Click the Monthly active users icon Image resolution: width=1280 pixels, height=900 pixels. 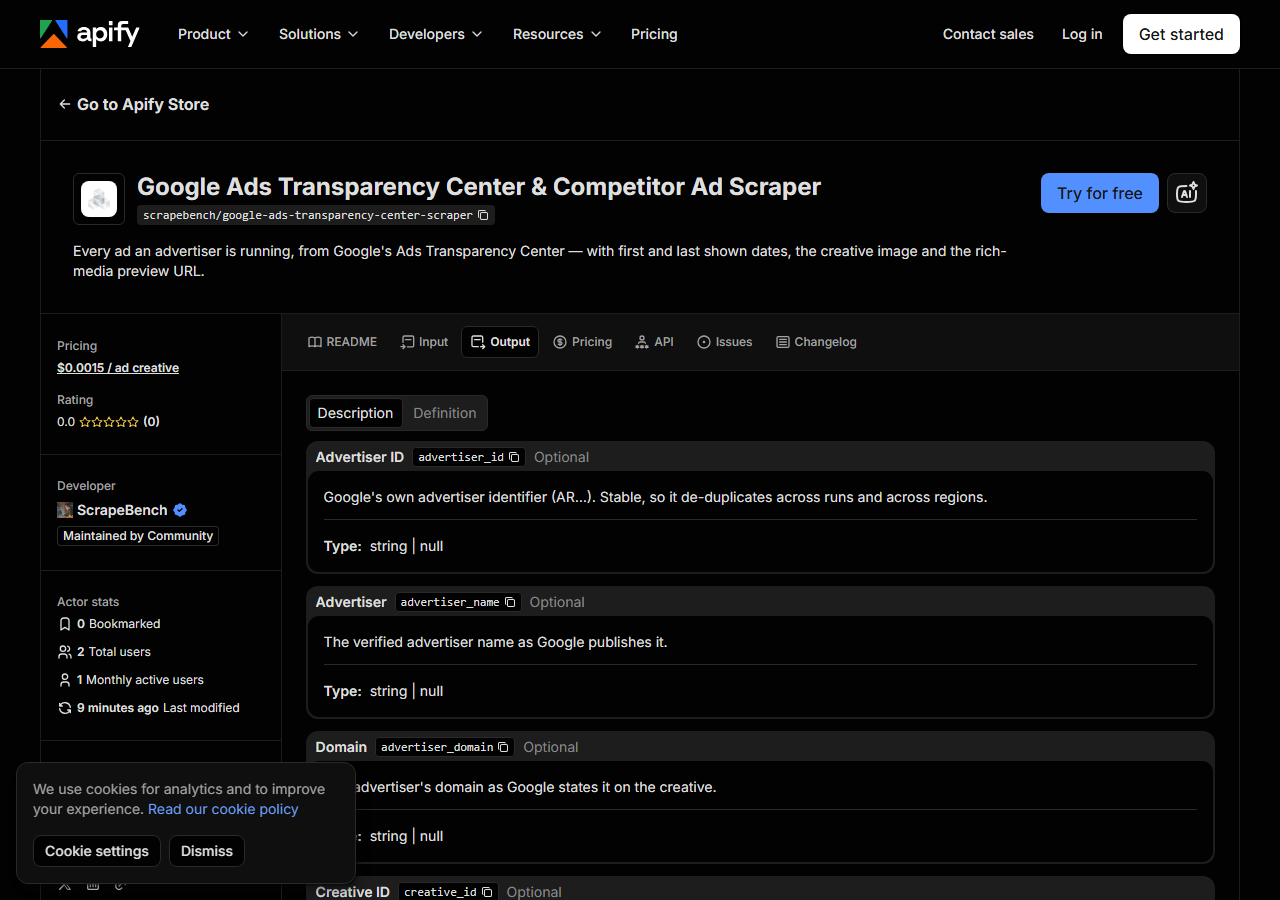click(x=65, y=680)
